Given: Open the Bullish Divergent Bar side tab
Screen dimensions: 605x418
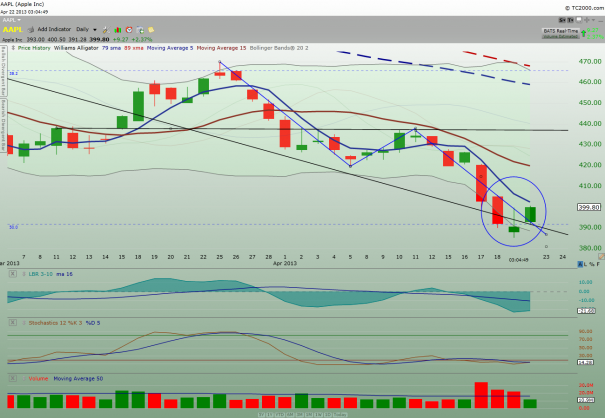Looking at the screenshot, I should (3, 71).
